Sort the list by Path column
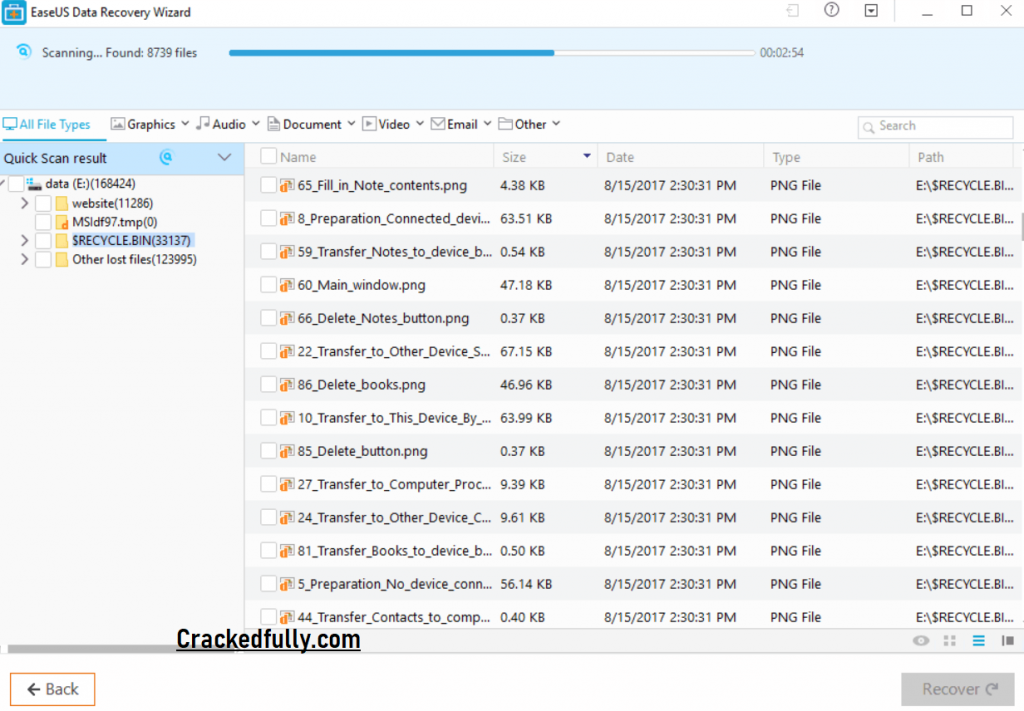 (931, 157)
